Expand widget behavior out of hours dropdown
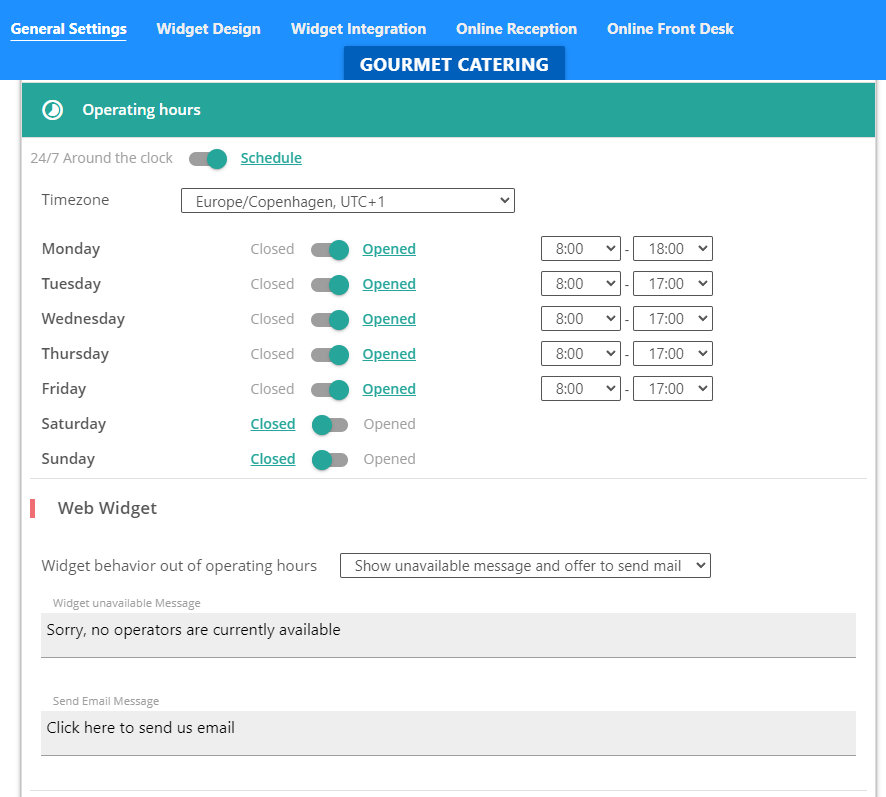The image size is (886, 797). click(x=525, y=566)
